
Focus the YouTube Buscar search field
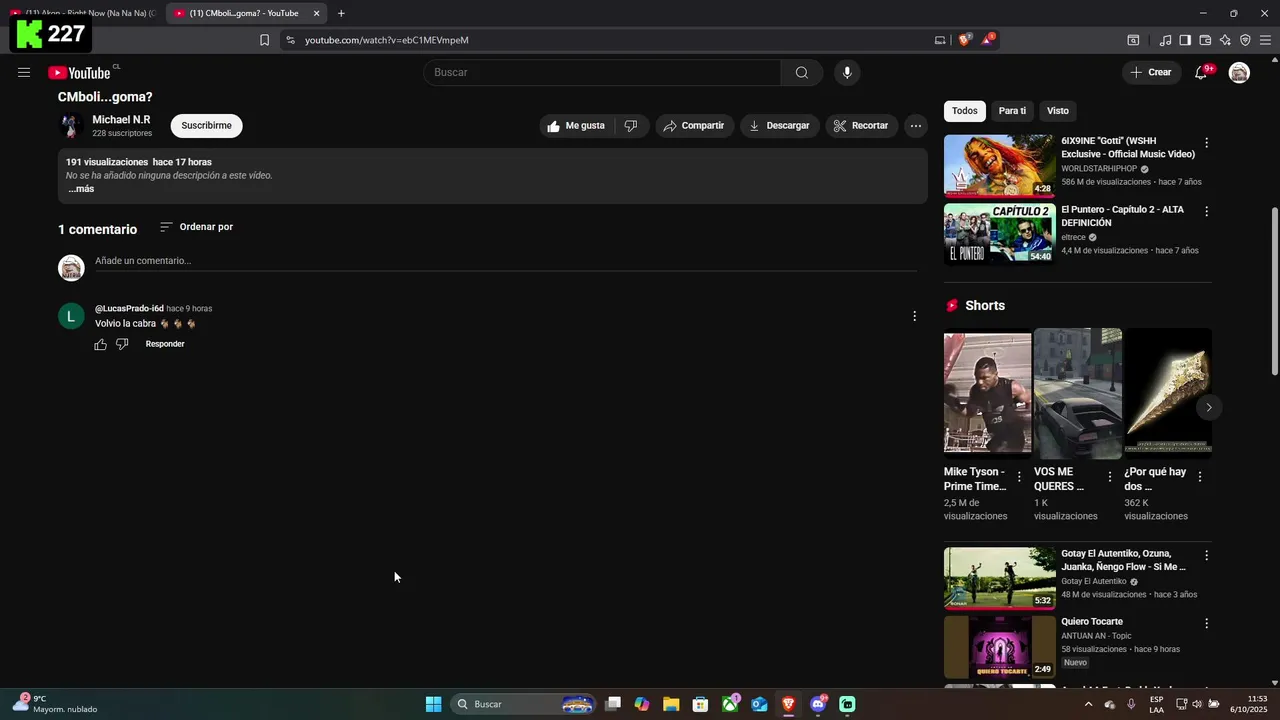point(603,72)
